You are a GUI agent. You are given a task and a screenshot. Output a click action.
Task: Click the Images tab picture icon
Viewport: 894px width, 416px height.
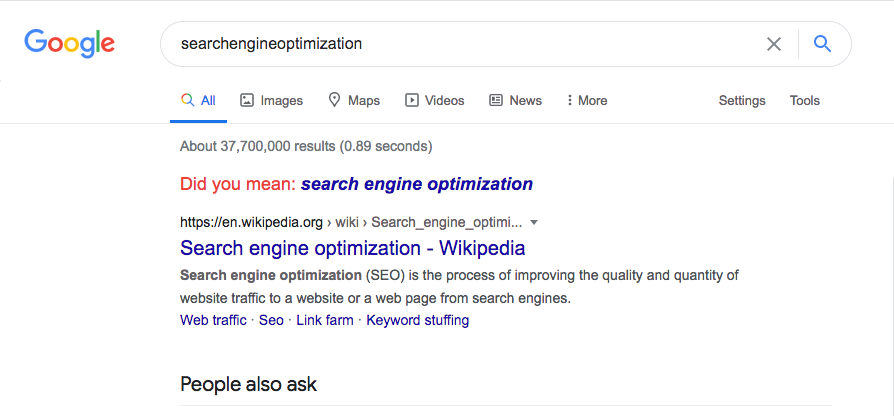(x=246, y=100)
